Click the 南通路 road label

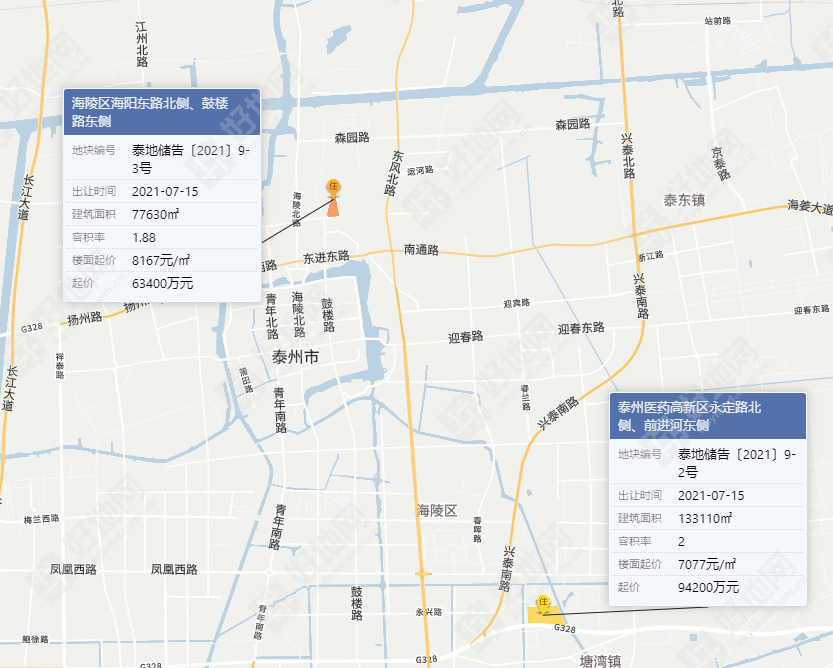(421, 249)
